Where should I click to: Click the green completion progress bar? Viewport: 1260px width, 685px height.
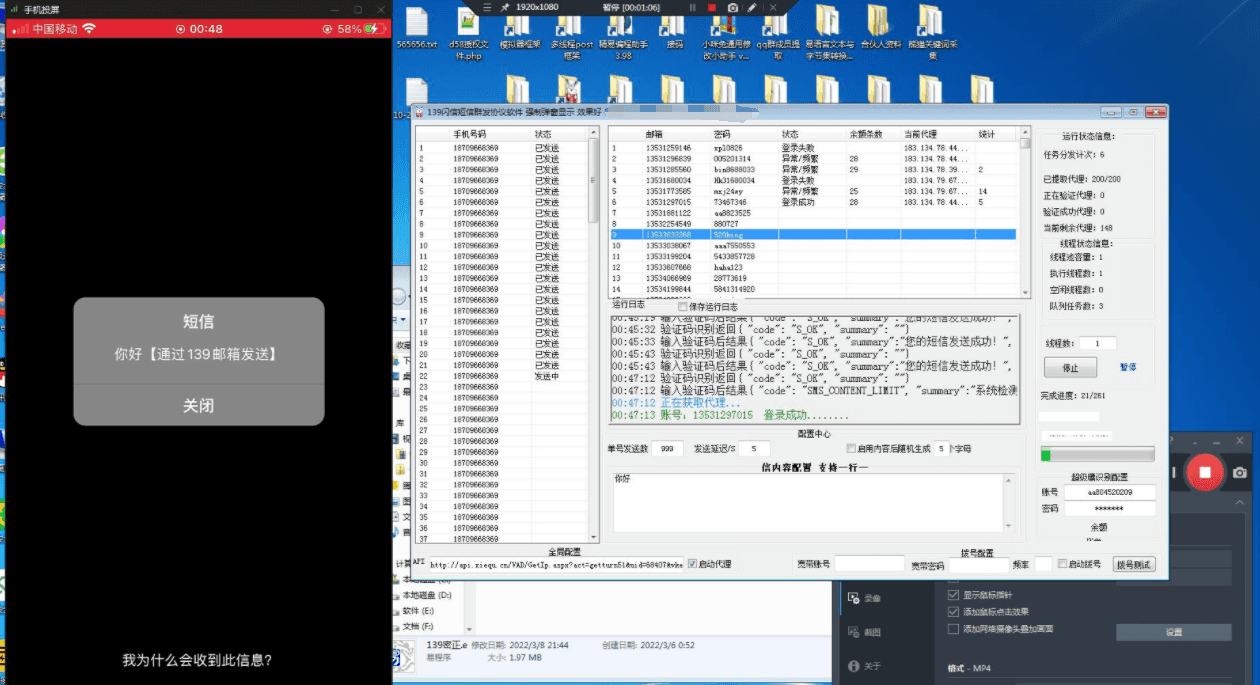[x=1097, y=454]
